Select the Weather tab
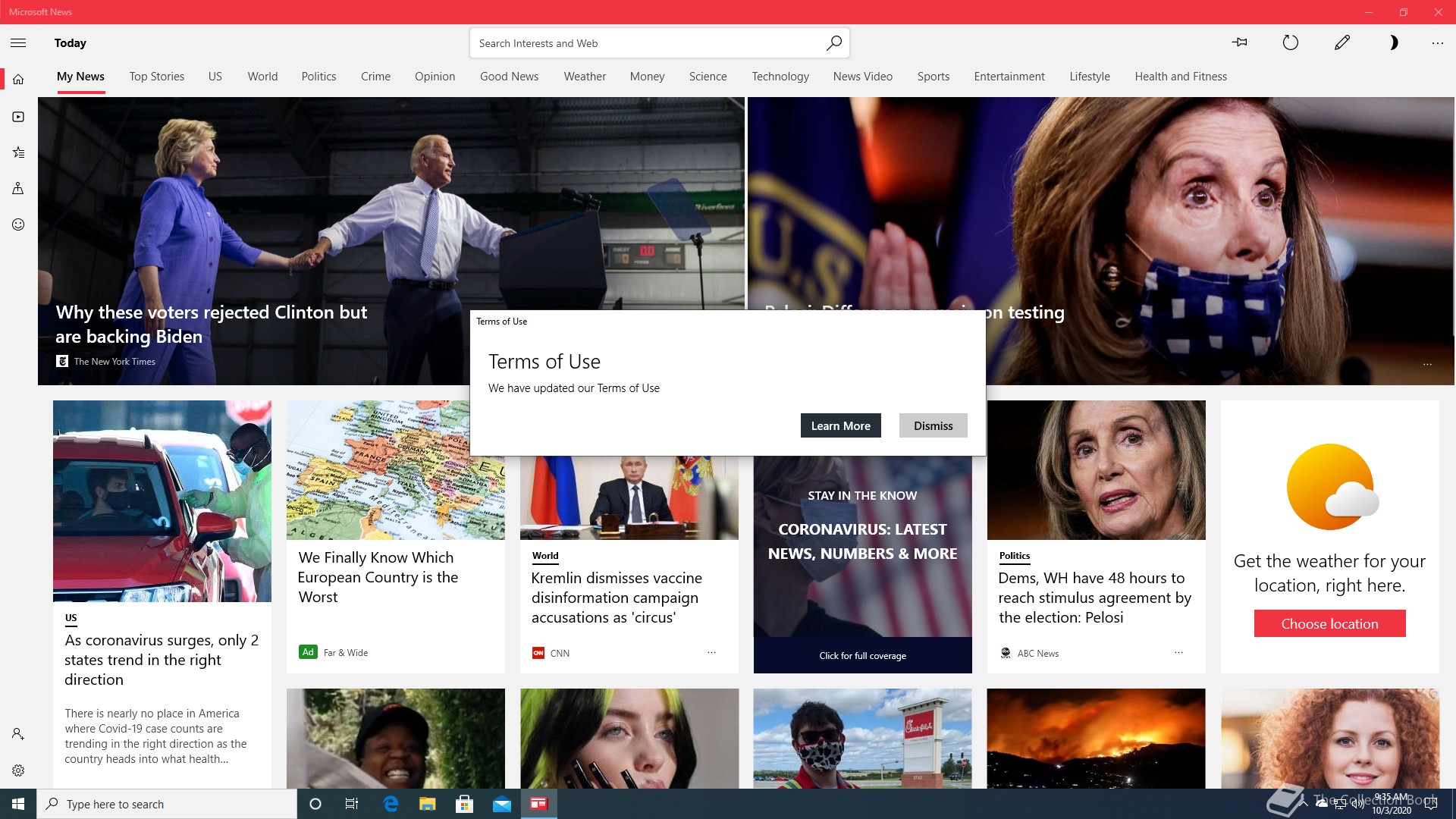 (585, 77)
